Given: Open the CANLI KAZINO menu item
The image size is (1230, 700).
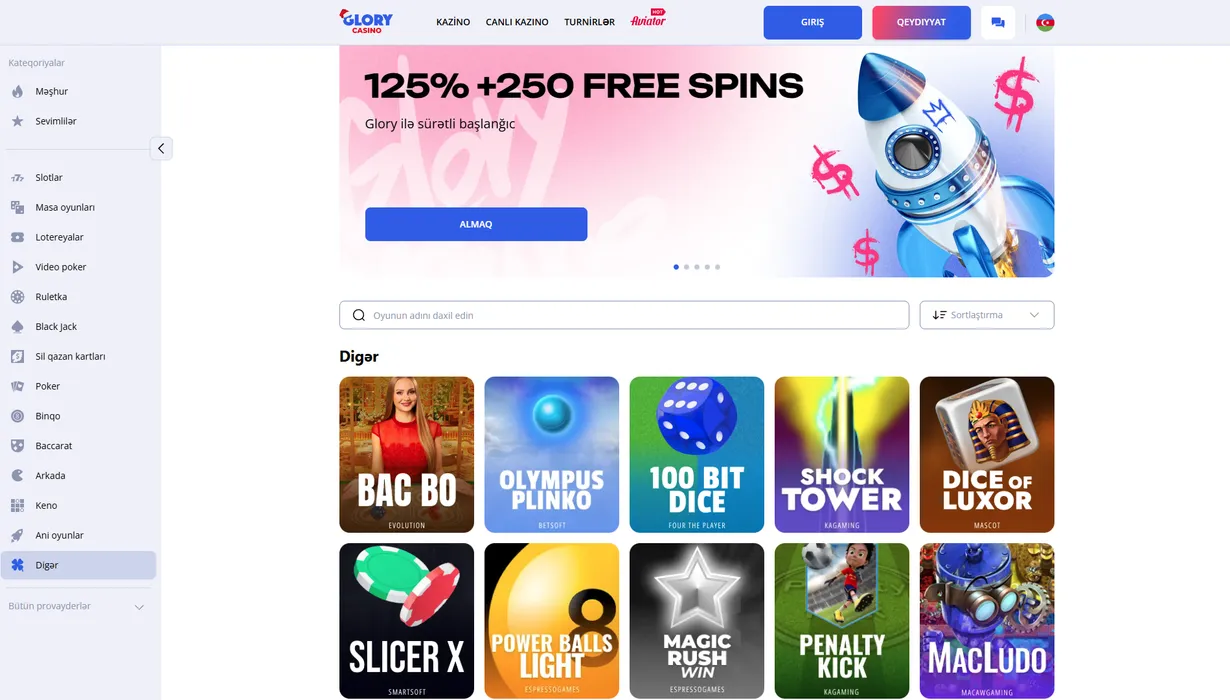Looking at the screenshot, I should (x=517, y=22).
